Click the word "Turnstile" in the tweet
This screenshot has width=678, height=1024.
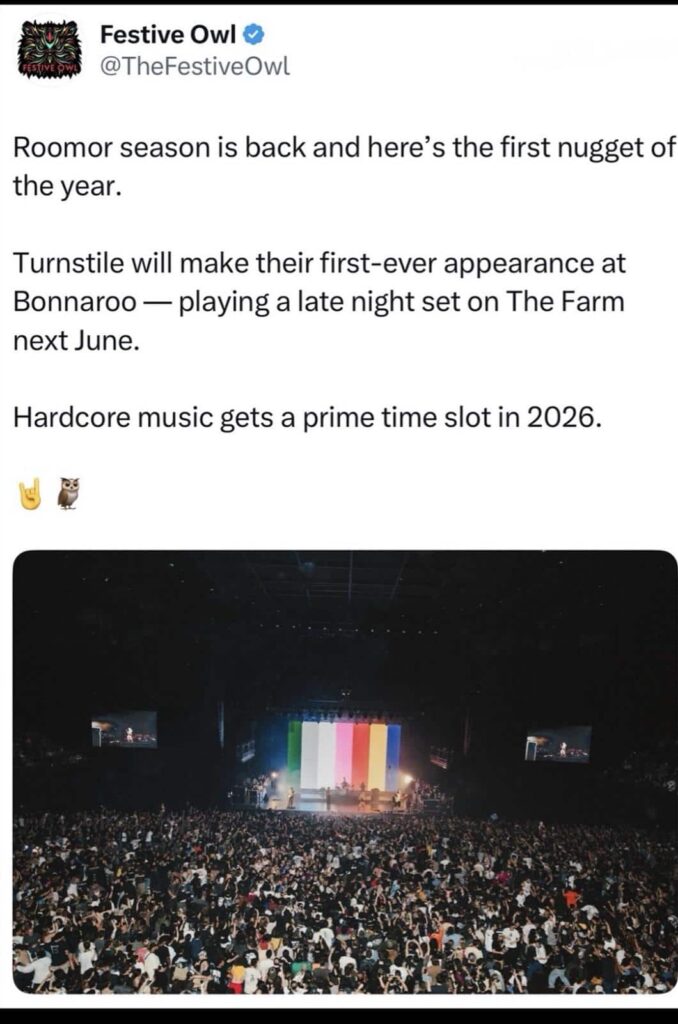click(x=61, y=264)
